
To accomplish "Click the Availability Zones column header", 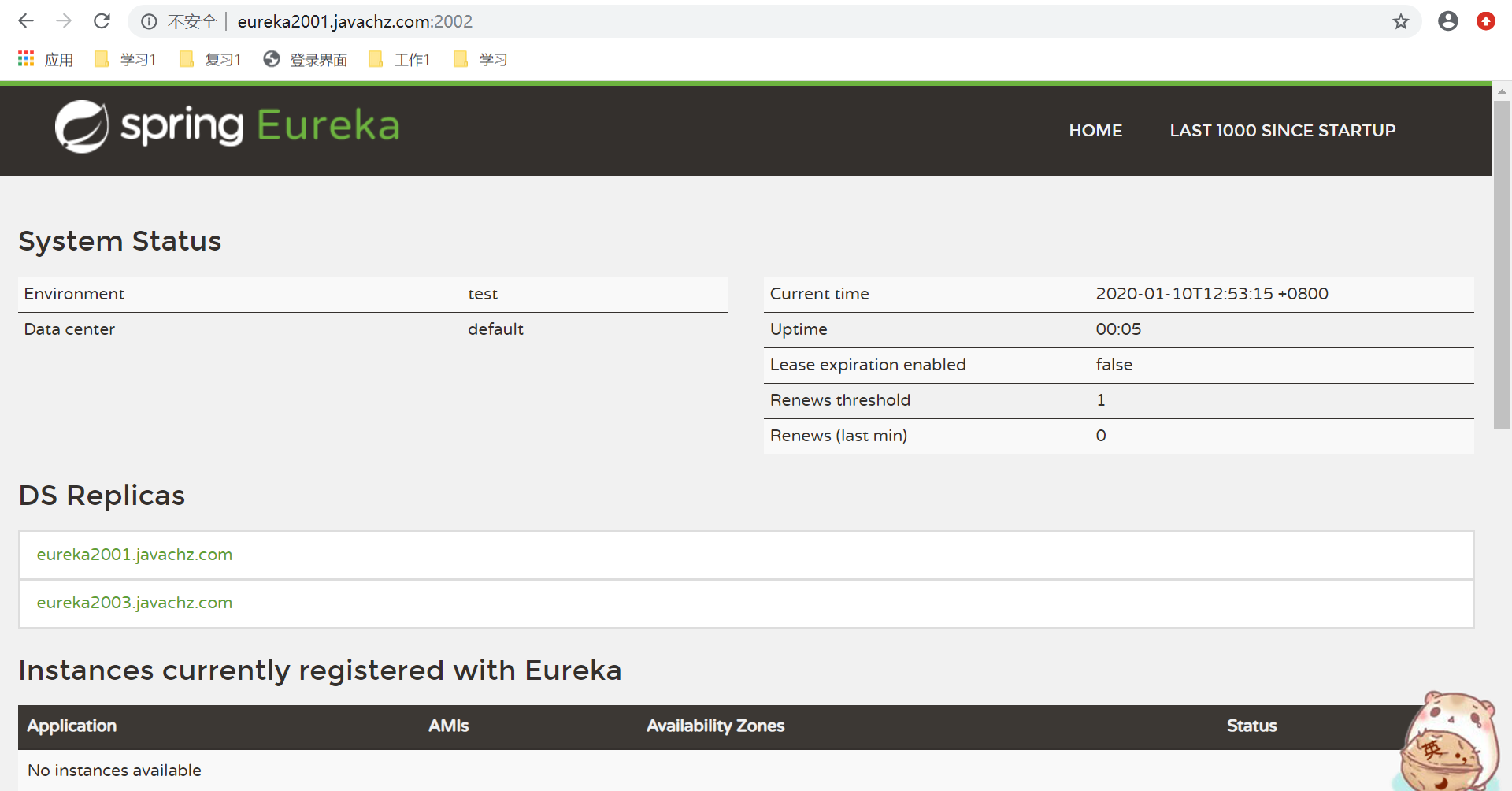I will pyautogui.click(x=716, y=726).
